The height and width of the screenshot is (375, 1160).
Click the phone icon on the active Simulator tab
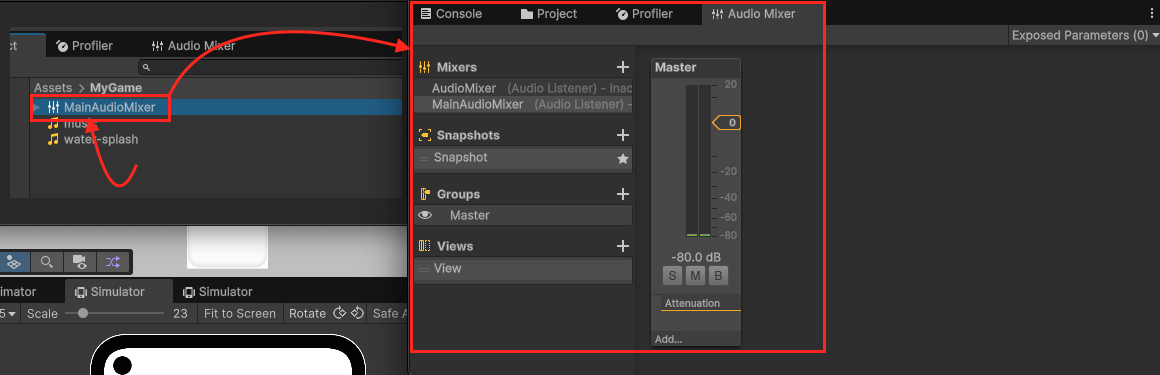pos(80,292)
